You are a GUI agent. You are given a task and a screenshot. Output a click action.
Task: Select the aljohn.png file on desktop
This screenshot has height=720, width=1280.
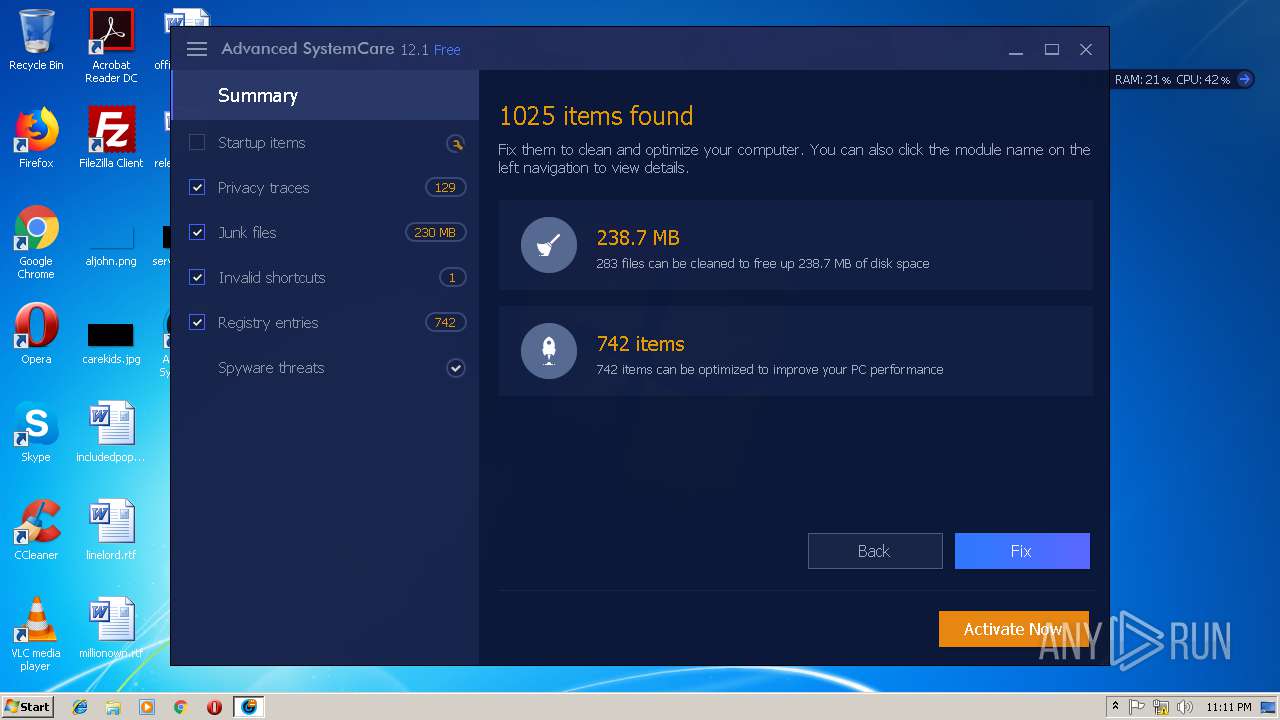pyautogui.click(x=111, y=246)
